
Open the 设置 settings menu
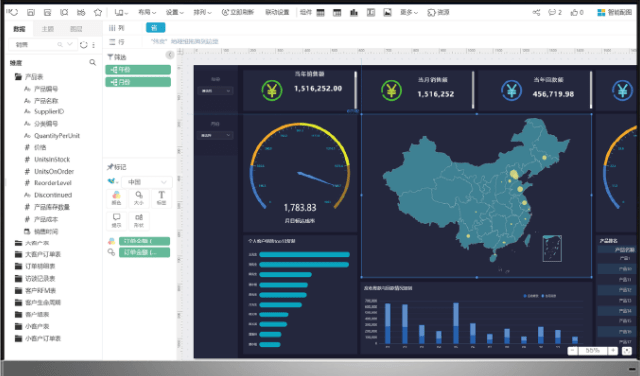coord(175,13)
